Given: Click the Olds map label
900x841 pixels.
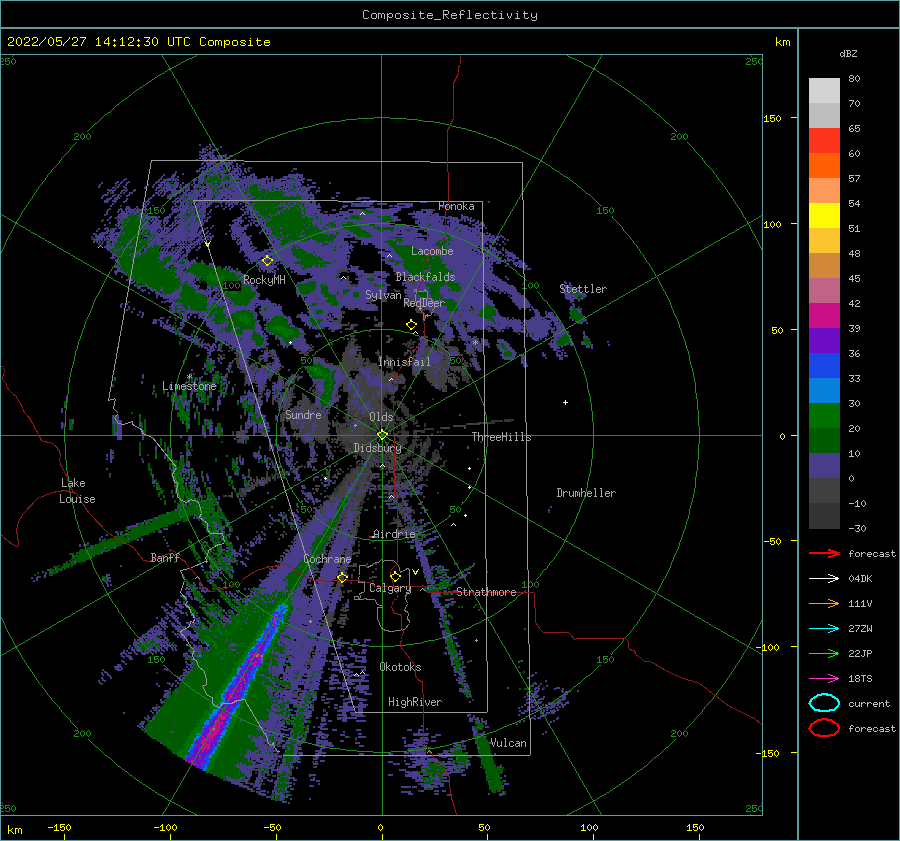Looking at the screenshot, I should pyautogui.click(x=381, y=417).
